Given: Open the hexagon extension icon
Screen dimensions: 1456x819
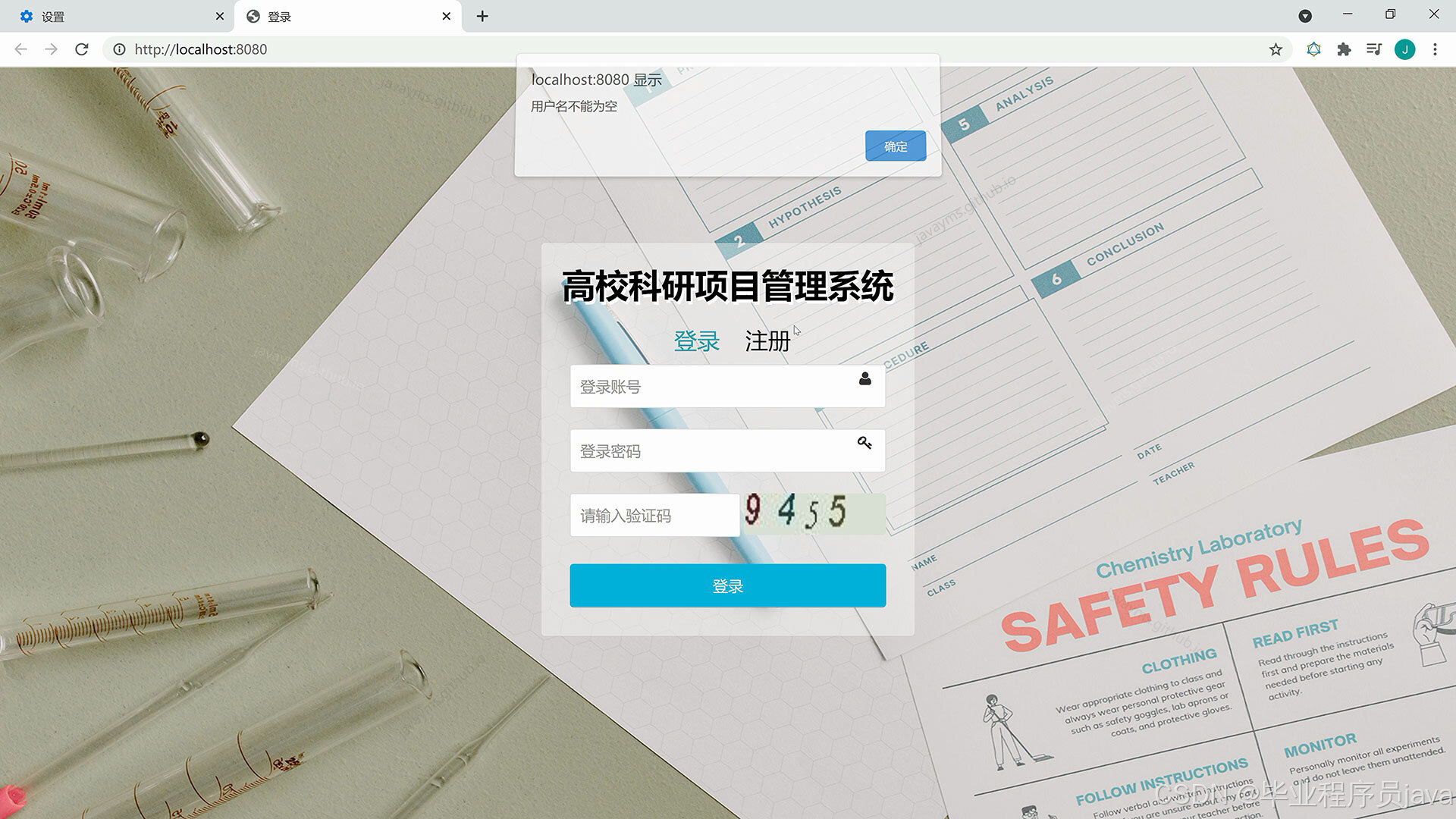Looking at the screenshot, I should (1314, 49).
